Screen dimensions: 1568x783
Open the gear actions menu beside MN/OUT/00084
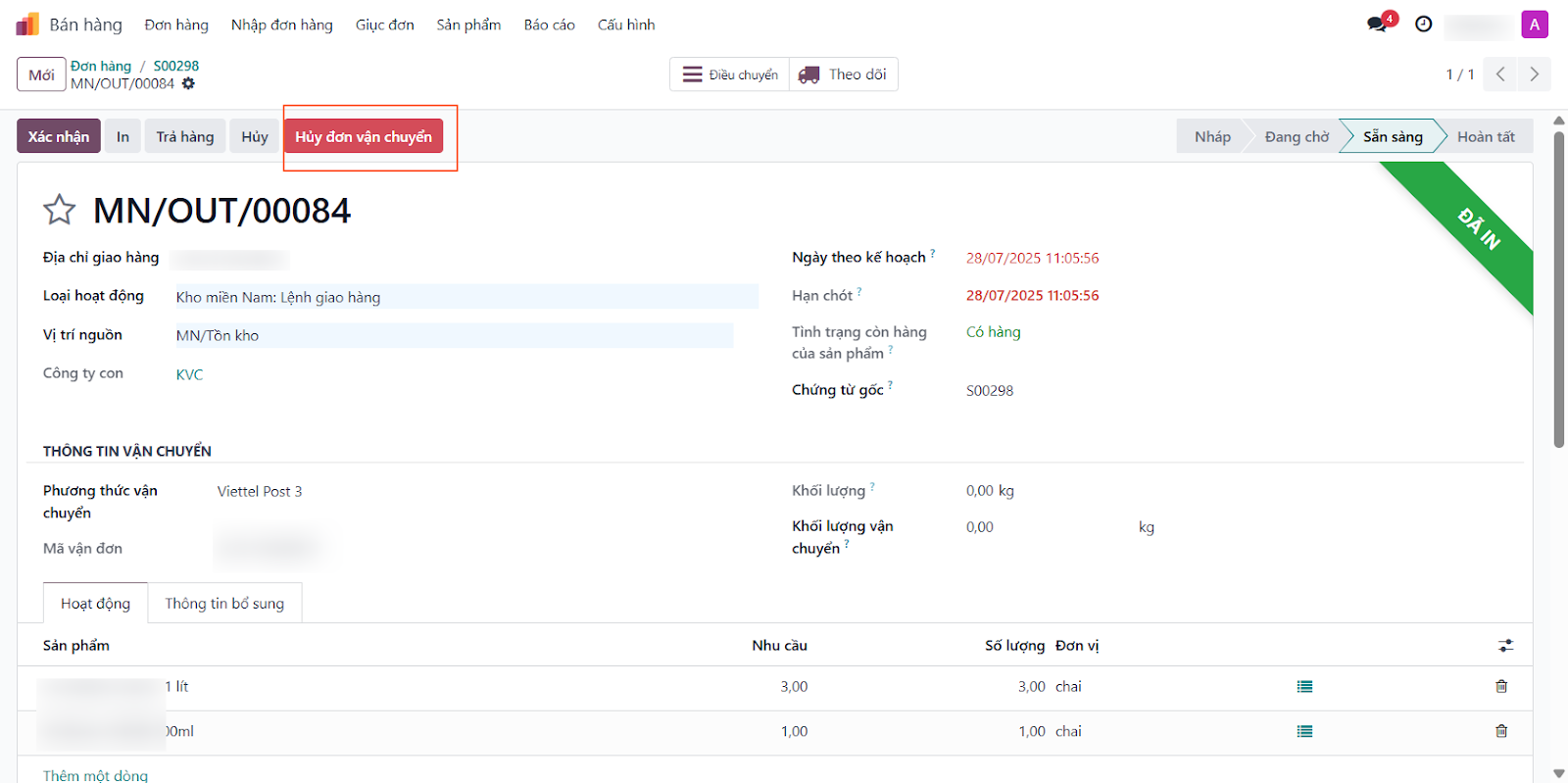click(x=188, y=84)
